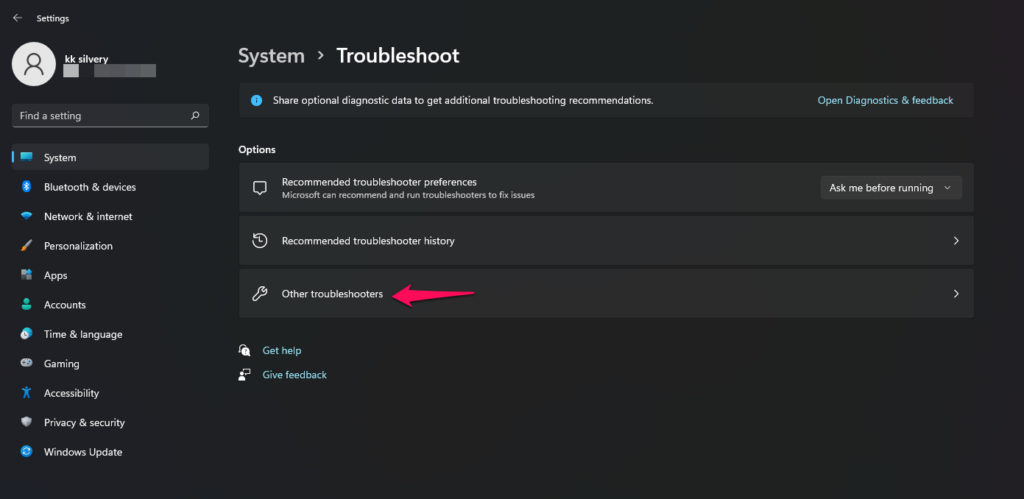
Task: Open Recommended troubleshooter history row
Action: tap(606, 240)
